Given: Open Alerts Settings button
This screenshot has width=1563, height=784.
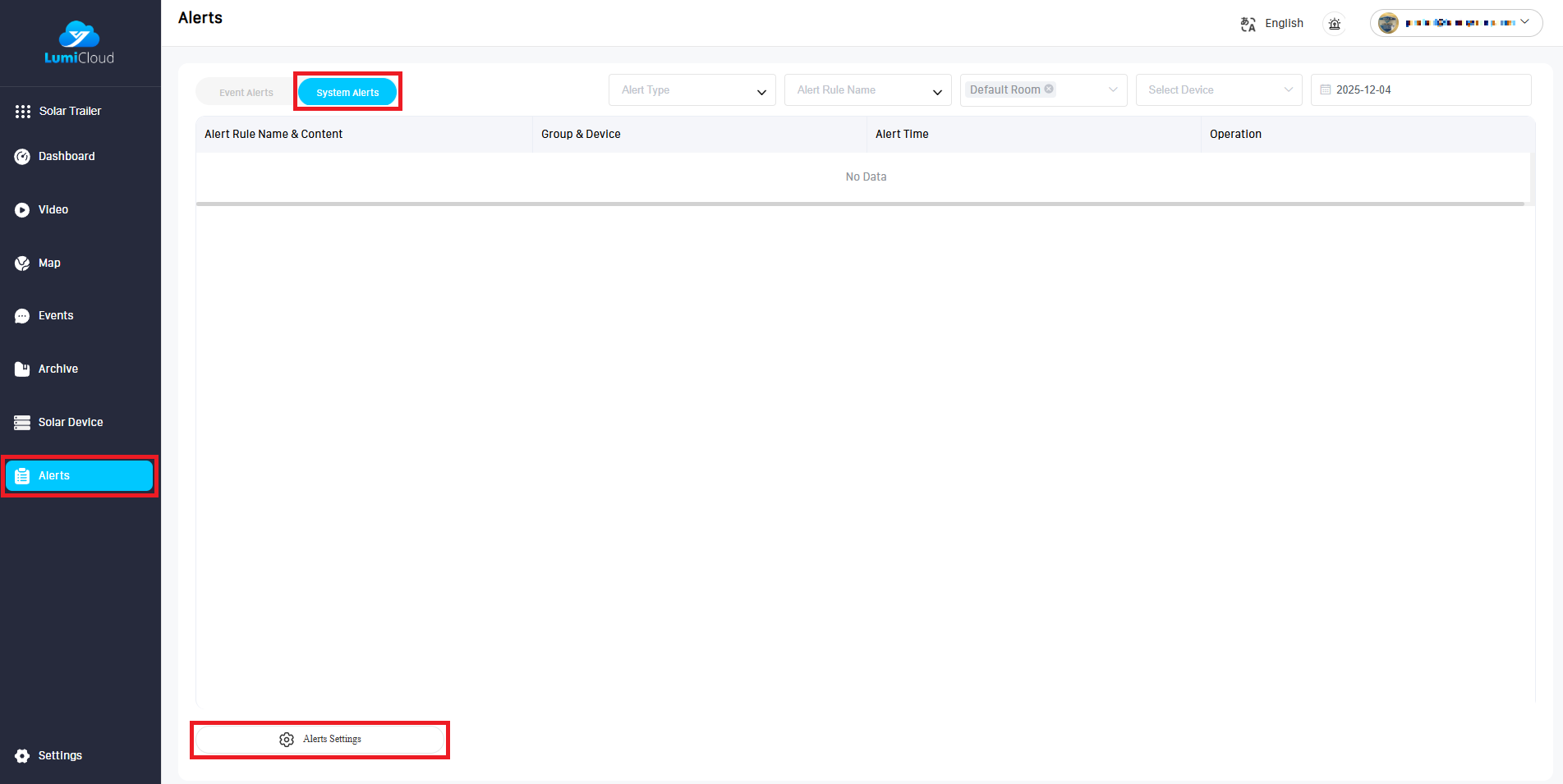Looking at the screenshot, I should [x=320, y=740].
